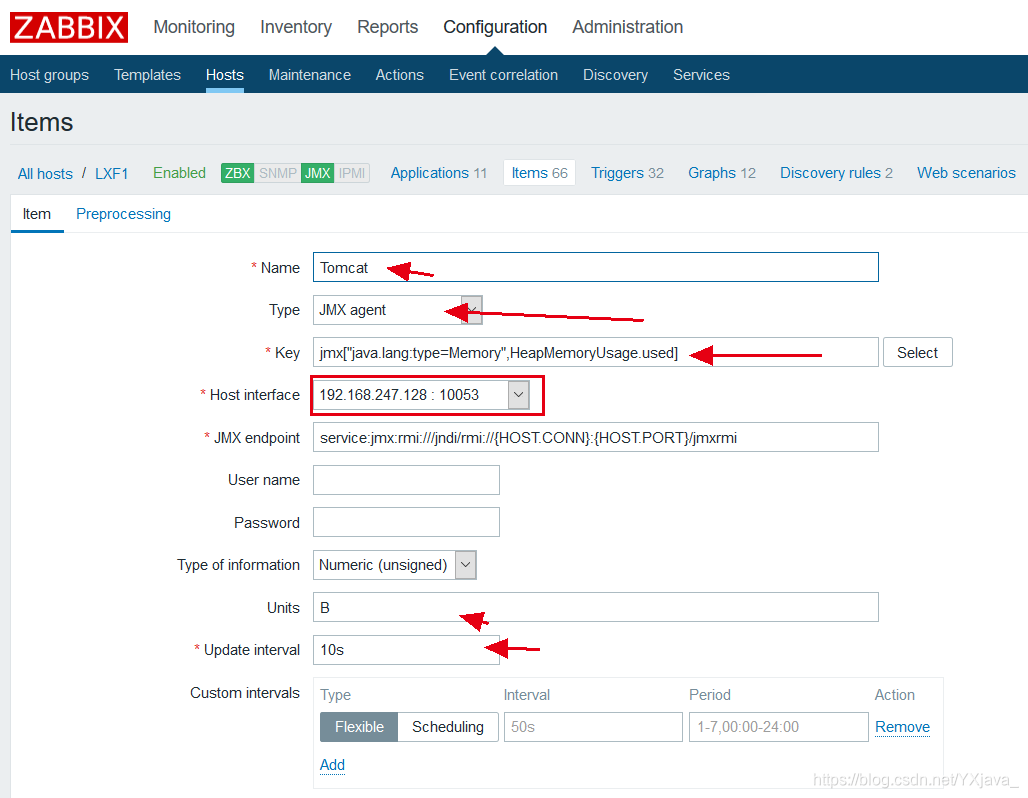Click the Enabled status link
Viewport: 1028px width, 798px height.
click(180, 173)
